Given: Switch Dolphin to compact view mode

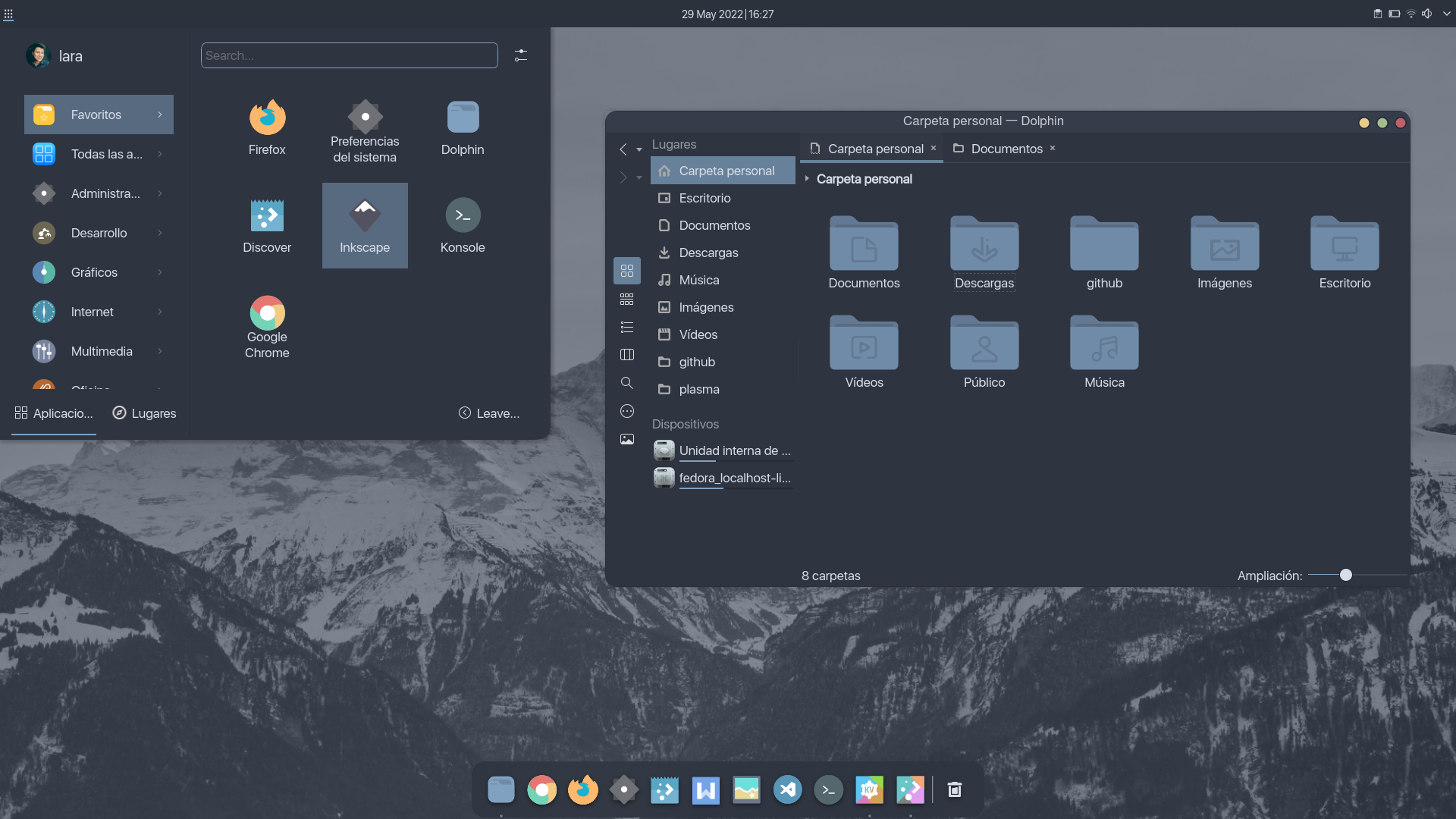Looking at the screenshot, I should tap(627, 300).
